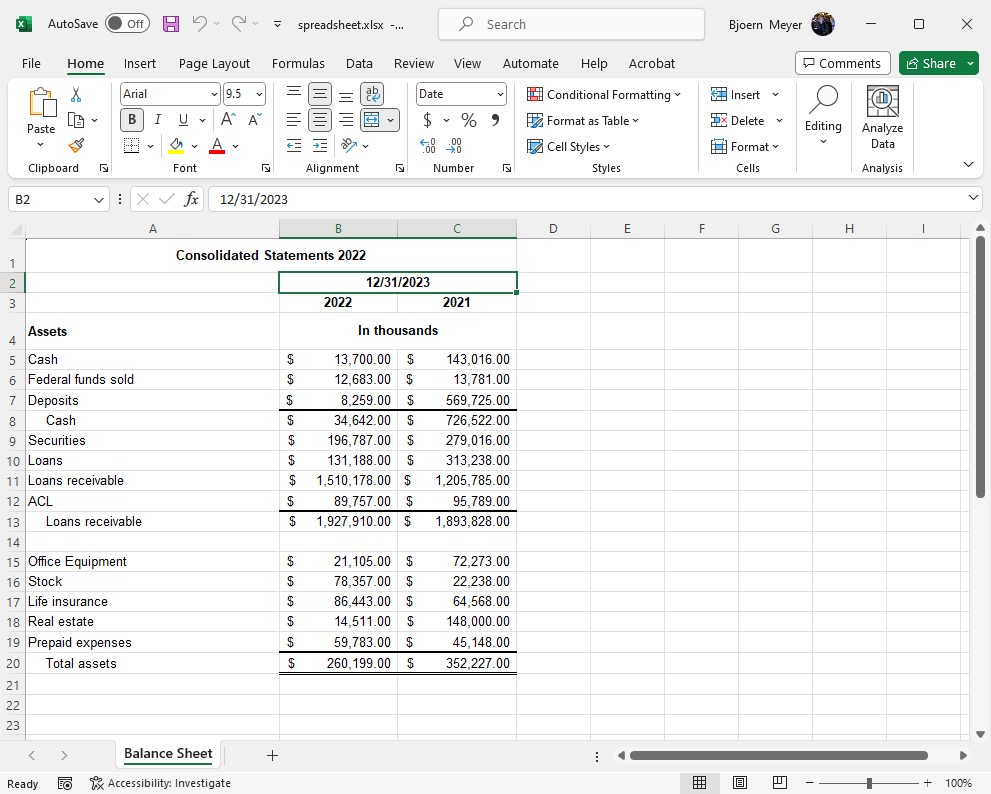
Task: Click the Wrap Text icon
Action: coord(370,93)
